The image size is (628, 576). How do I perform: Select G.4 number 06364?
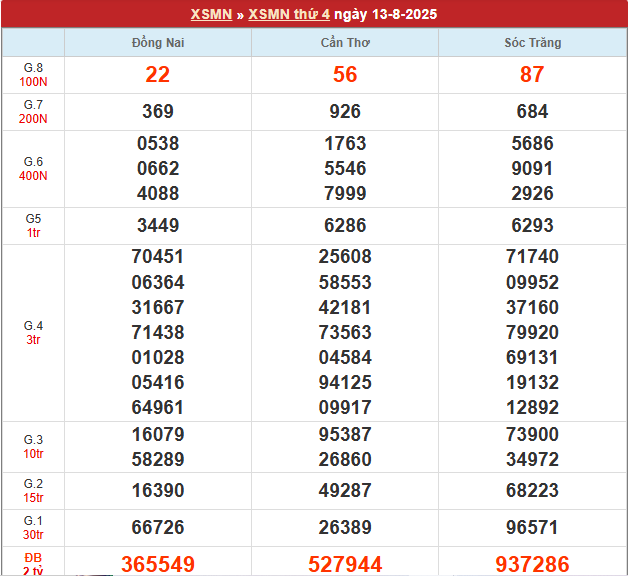[158, 282]
